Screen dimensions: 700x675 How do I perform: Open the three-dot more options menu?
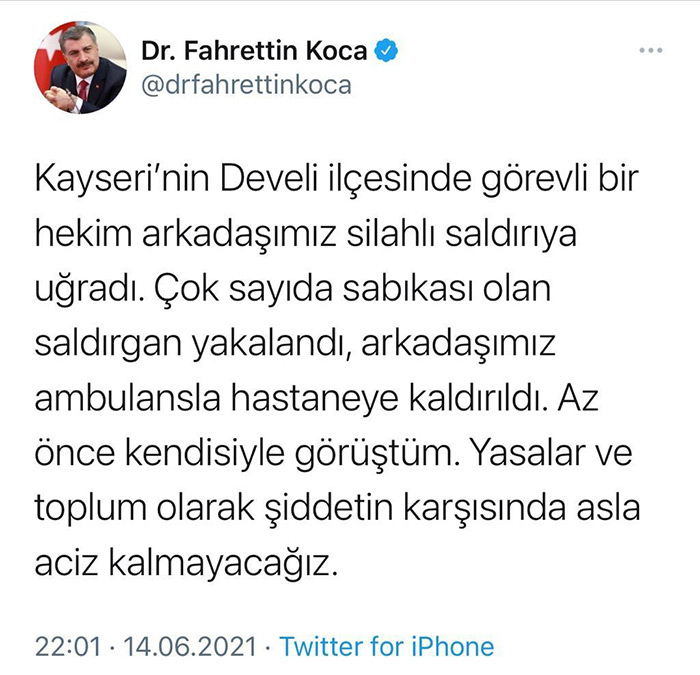click(x=650, y=50)
